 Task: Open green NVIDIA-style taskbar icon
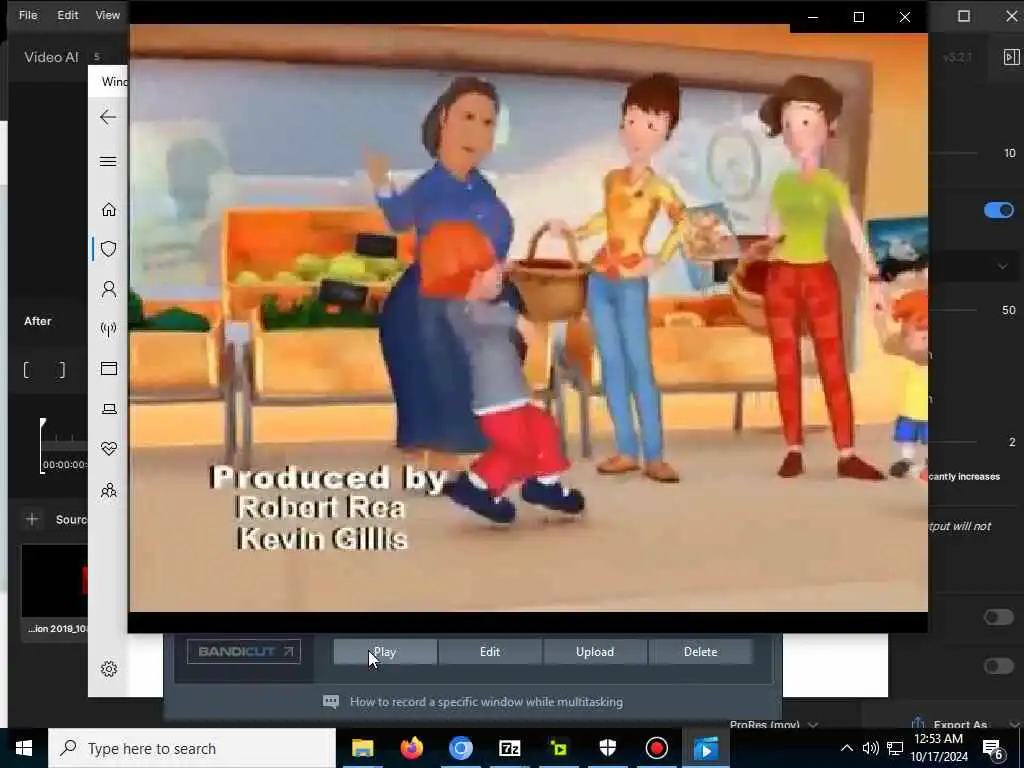(x=559, y=748)
